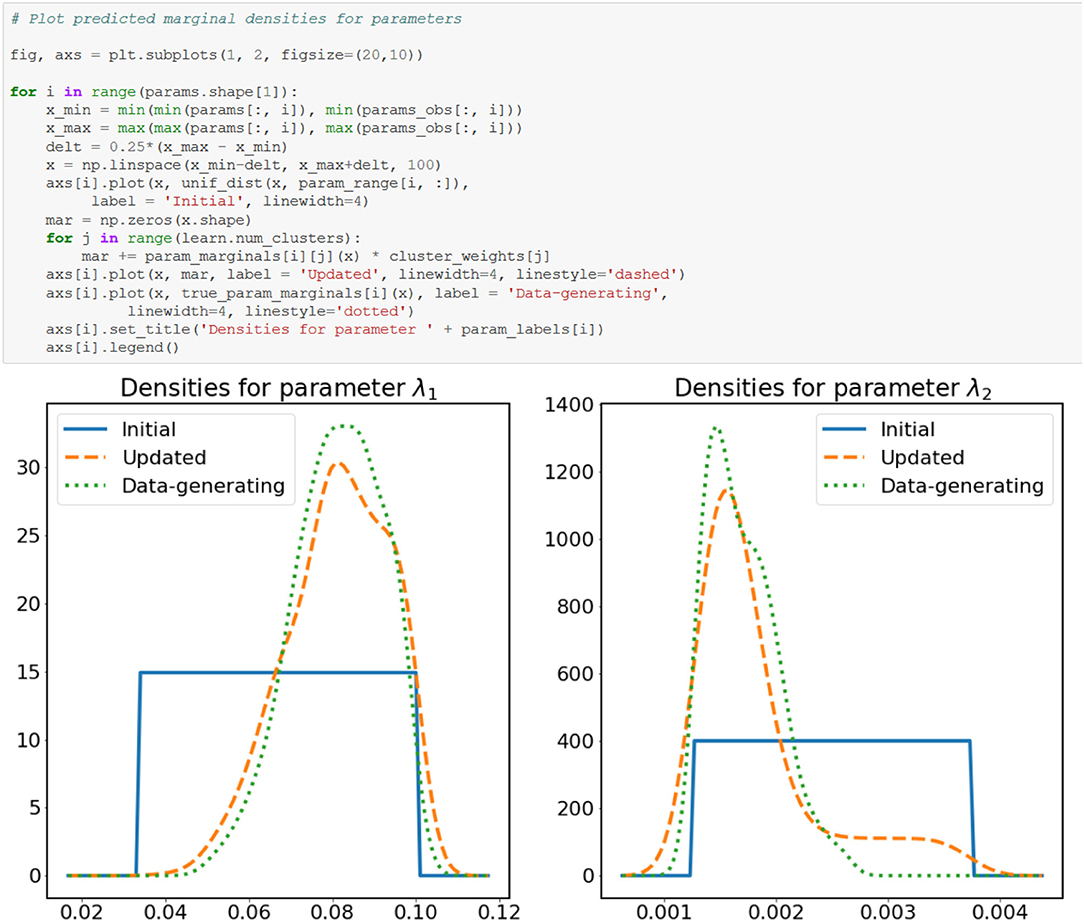Click the np.linspace code line

pyautogui.click(x=243, y=165)
